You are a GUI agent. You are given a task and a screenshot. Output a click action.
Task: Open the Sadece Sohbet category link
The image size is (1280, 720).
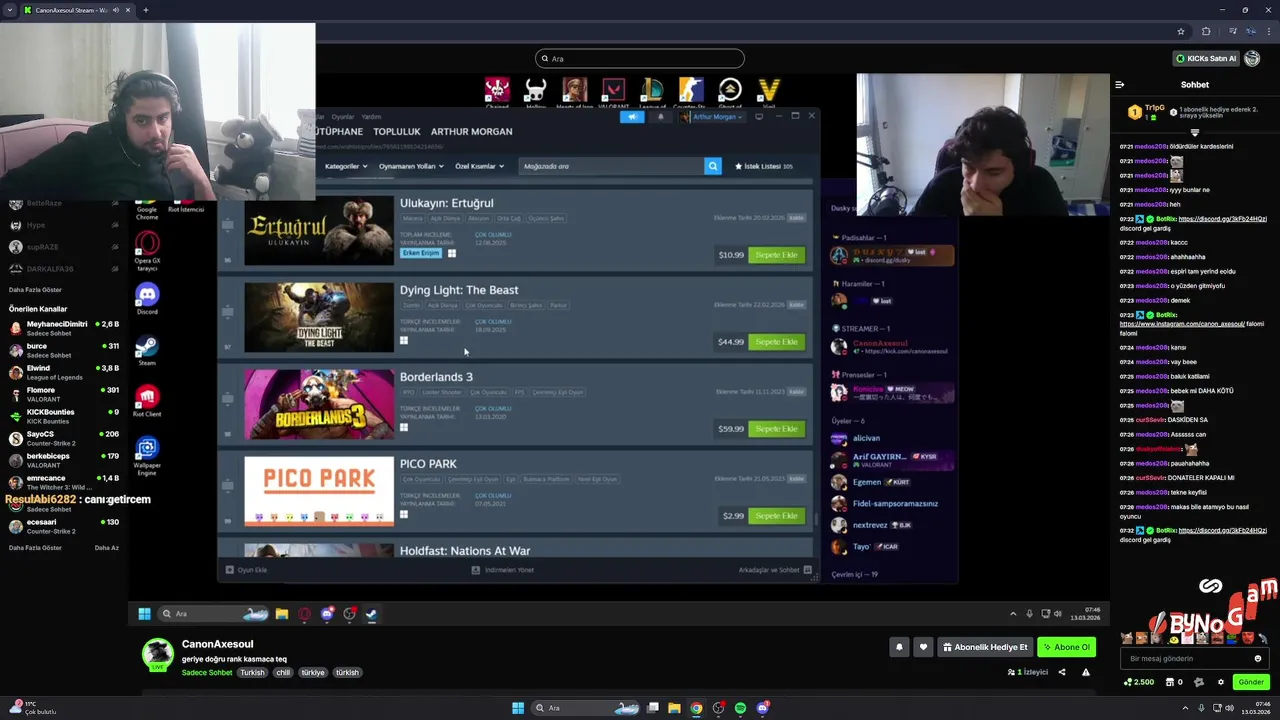tap(207, 673)
